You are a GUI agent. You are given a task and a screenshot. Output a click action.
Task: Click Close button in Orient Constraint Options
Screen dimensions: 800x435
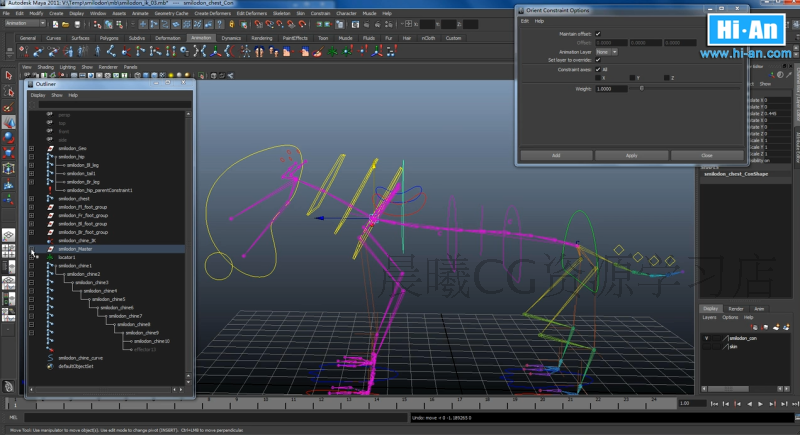click(707, 156)
